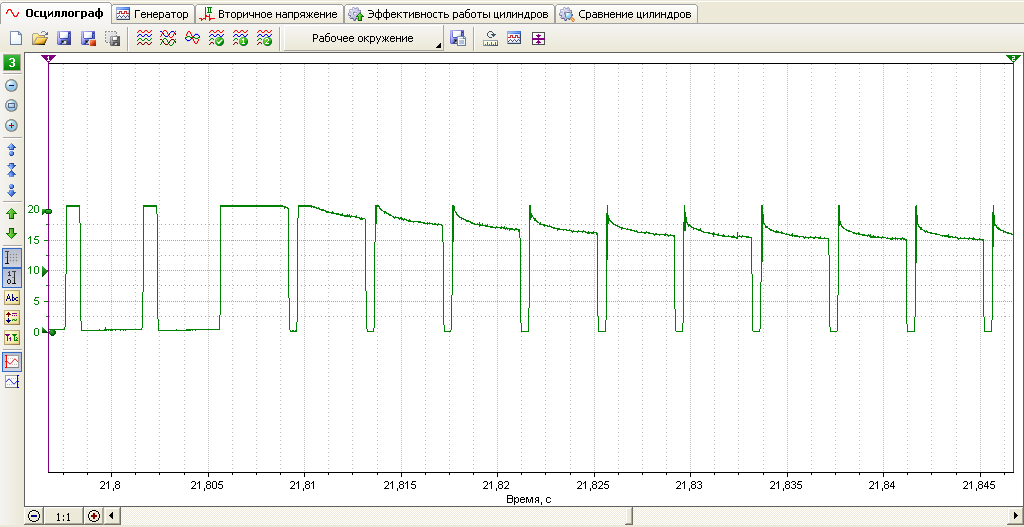Viewport: 1024px width, 527px height.
Task: Toggle the axis scale values button
Action: coord(12,278)
